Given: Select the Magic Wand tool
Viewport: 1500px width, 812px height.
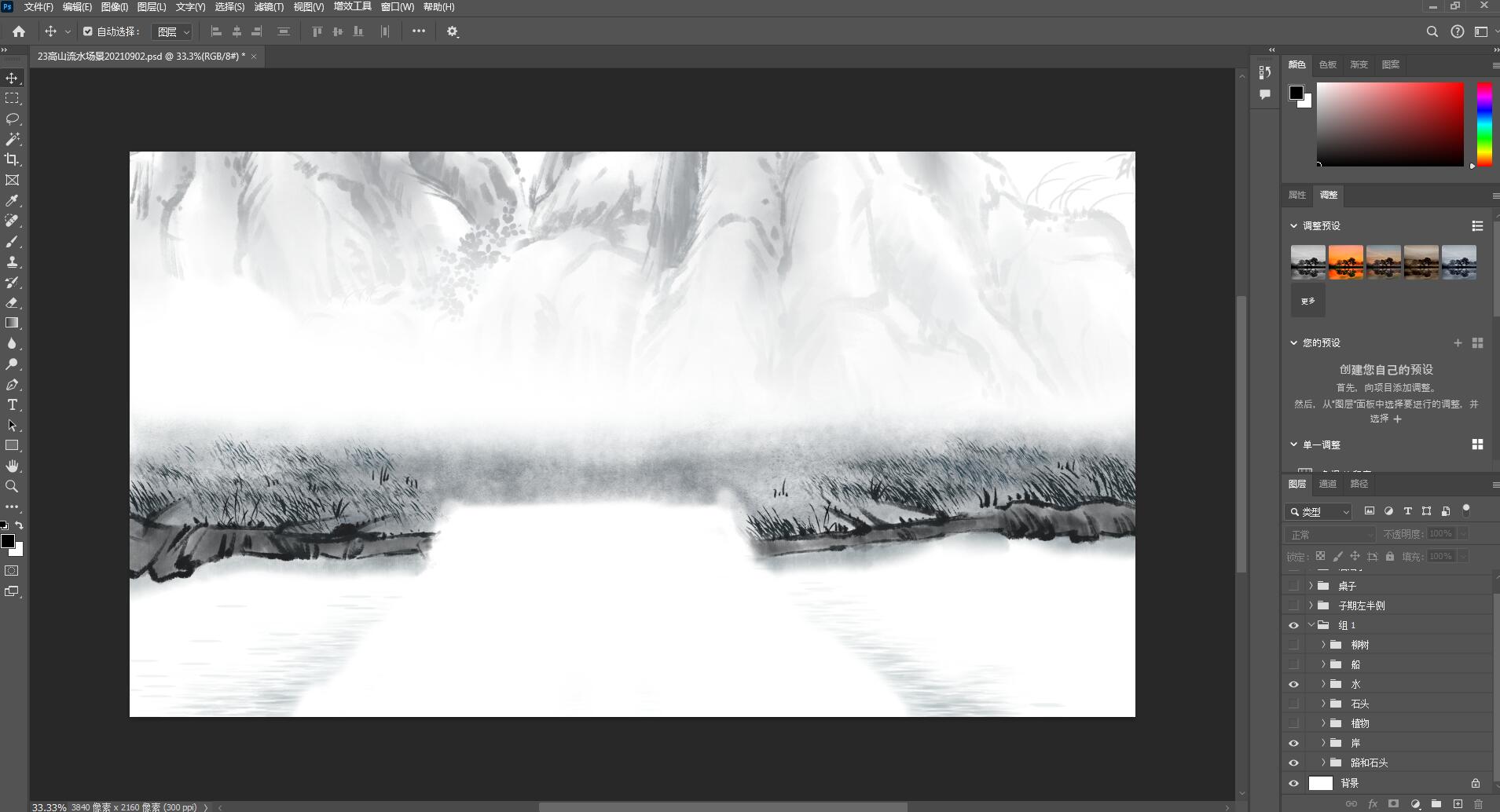Looking at the screenshot, I should (12, 139).
